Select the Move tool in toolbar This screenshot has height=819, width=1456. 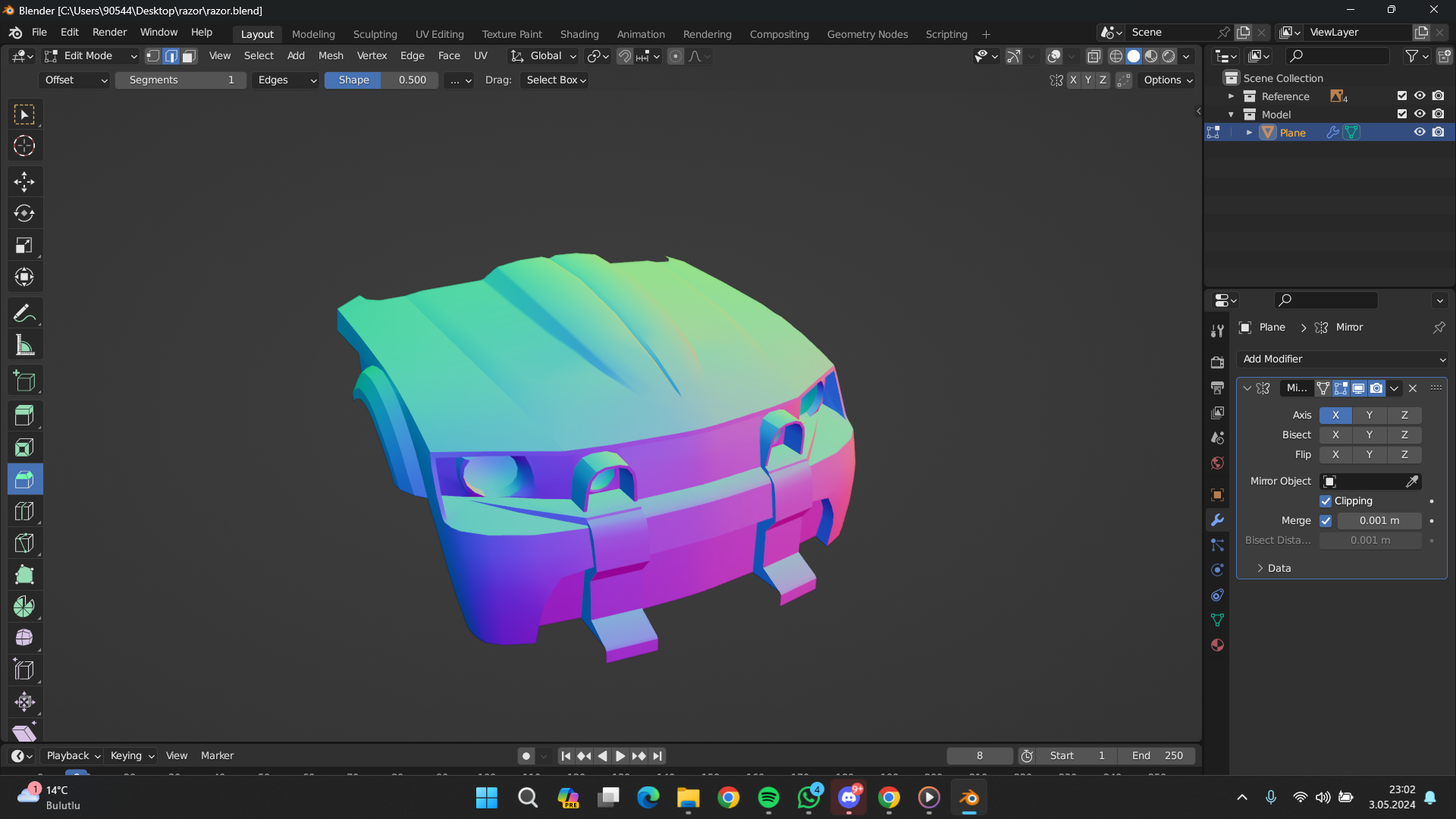(x=24, y=182)
